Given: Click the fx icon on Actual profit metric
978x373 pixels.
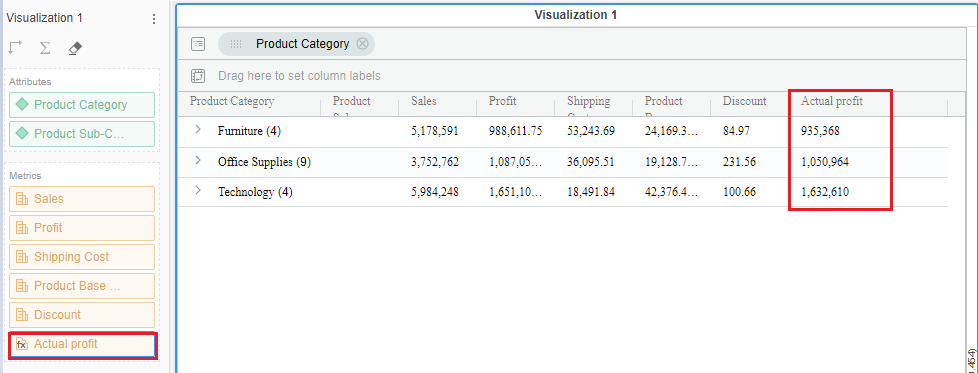Looking at the screenshot, I should coord(22,344).
